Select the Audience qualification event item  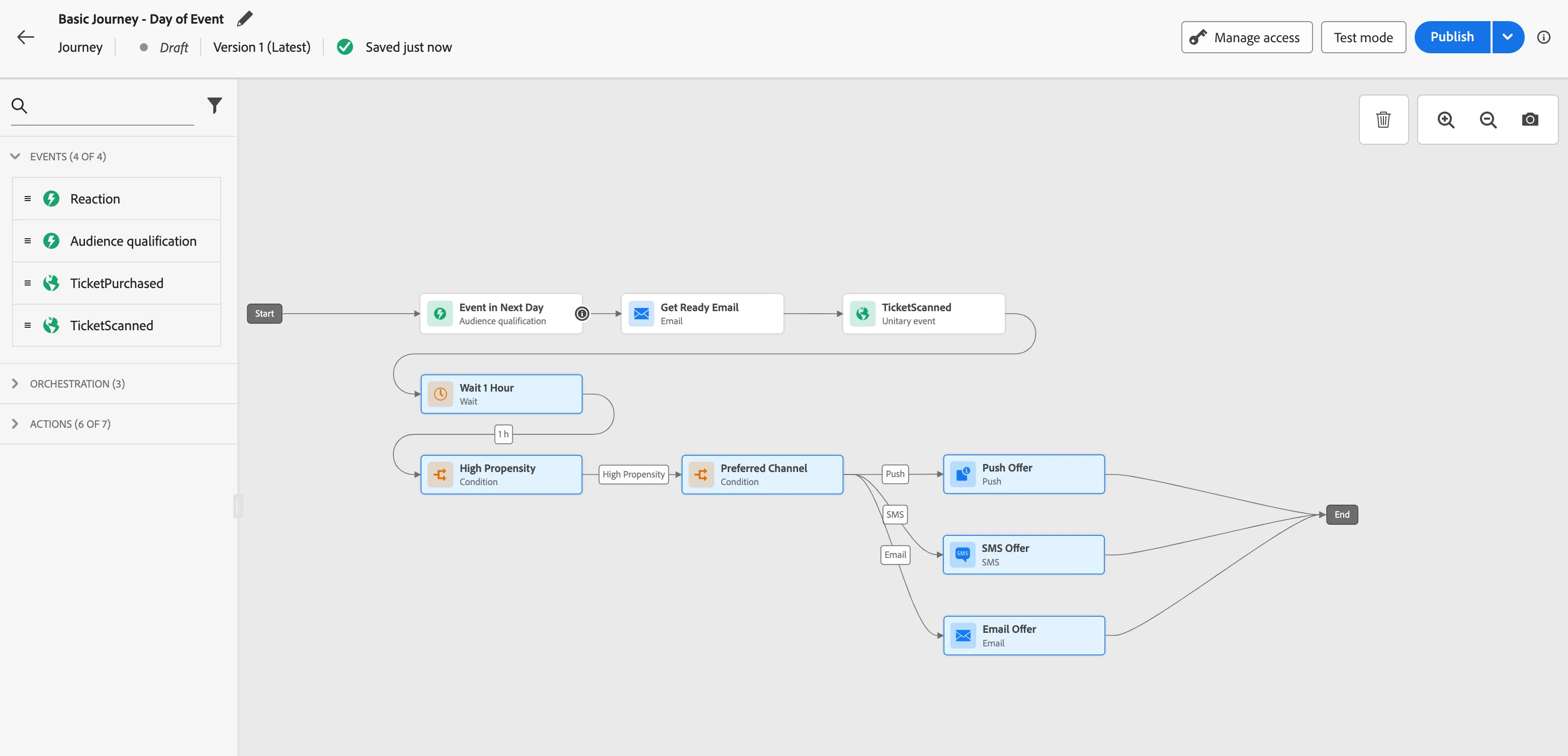click(116, 241)
